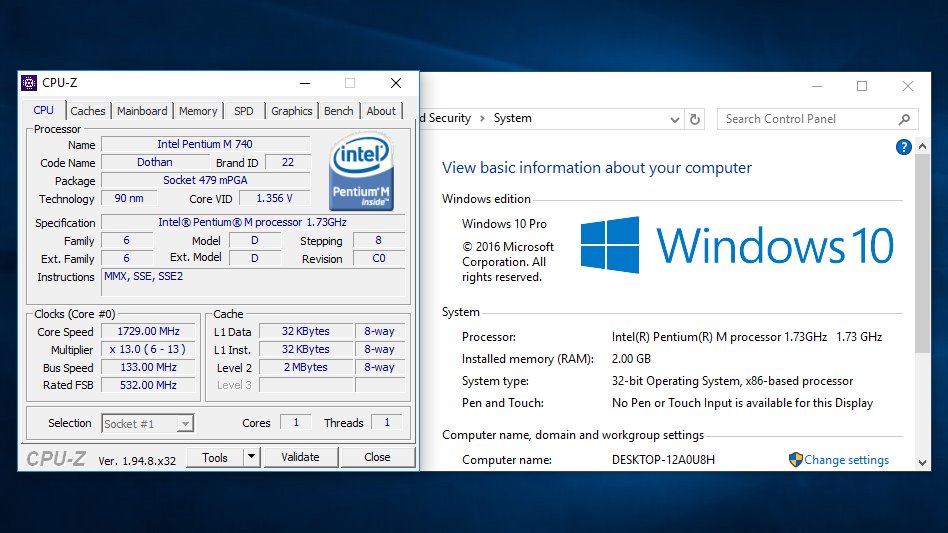Viewport: 948px width, 533px height.
Task: Click the Validate button
Action: coord(300,457)
